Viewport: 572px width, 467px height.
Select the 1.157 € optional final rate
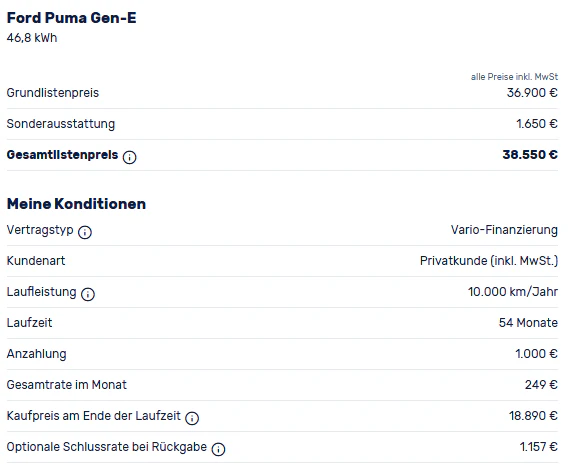pyautogui.click(x=539, y=447)
